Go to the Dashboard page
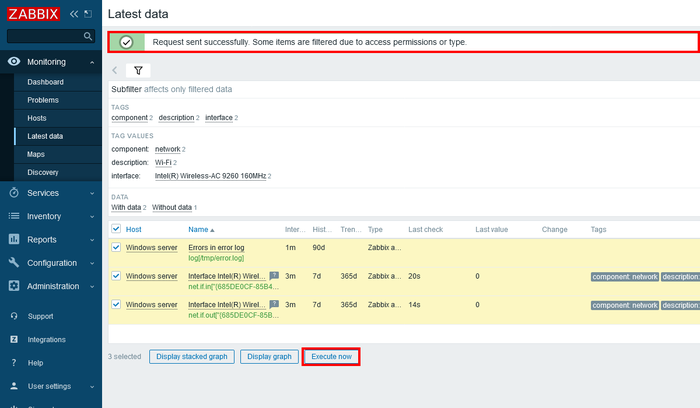 click(x=45, y=82)
